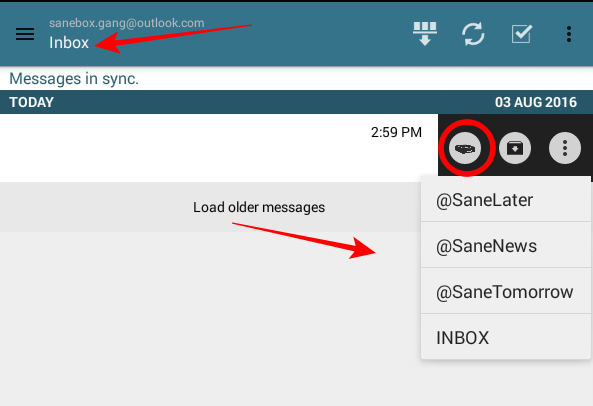The height and width of the screenshot is (406, 593).
Task: Click the circled move-to-folder icon
Action: pyautogui.click(x=465, y=148)
